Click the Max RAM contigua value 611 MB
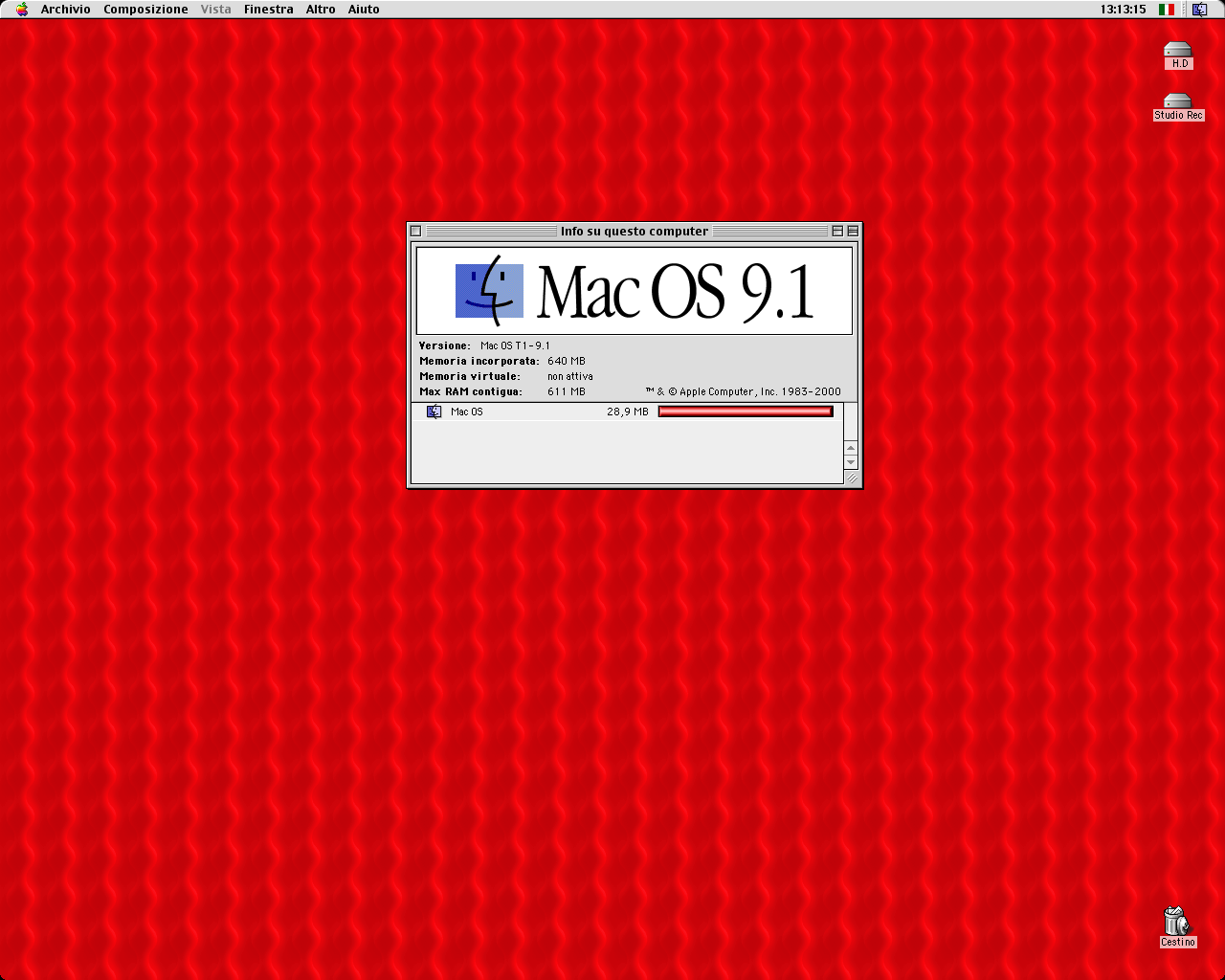The width and height of the screenshot is (1225, 980). [567, 391]
